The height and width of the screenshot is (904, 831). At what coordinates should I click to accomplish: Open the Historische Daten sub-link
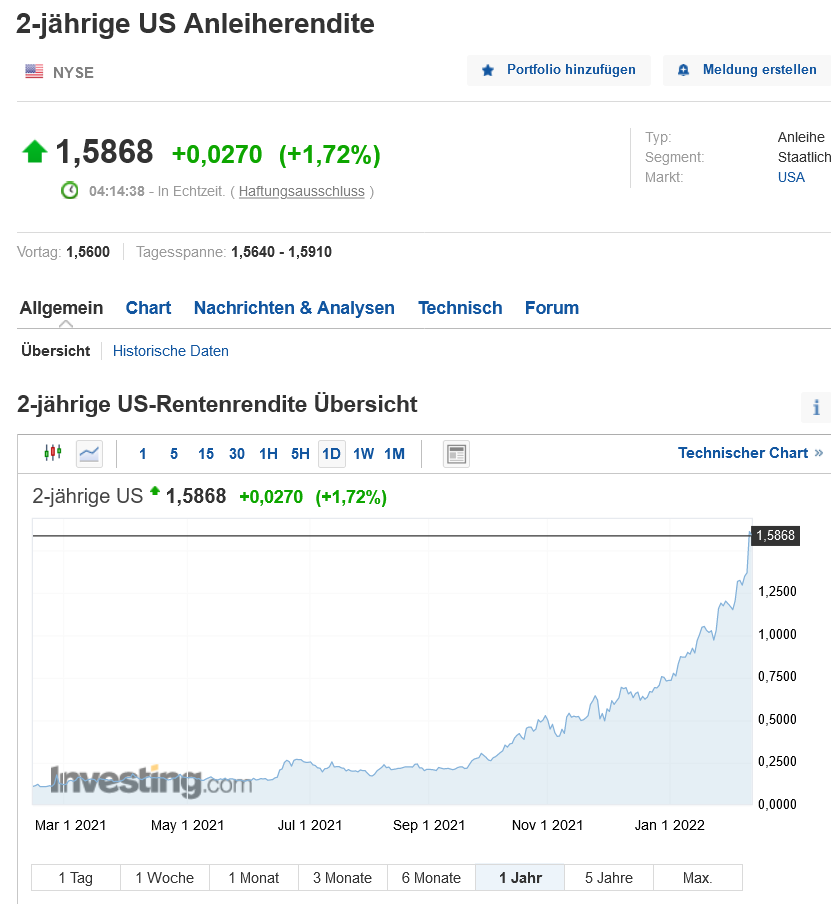[x=171, y=351]
